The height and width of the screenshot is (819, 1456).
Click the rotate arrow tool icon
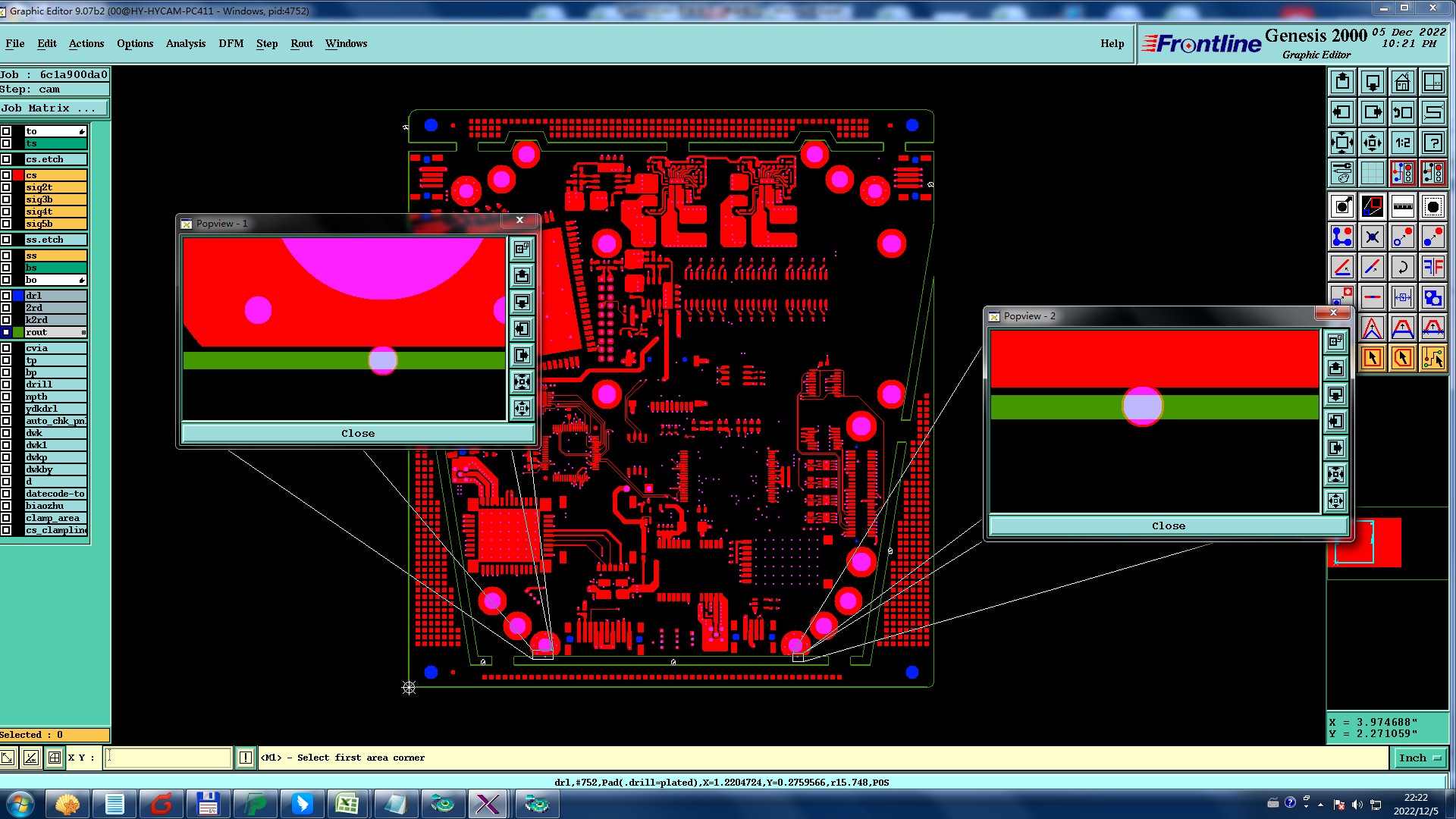coord(1402,267)
